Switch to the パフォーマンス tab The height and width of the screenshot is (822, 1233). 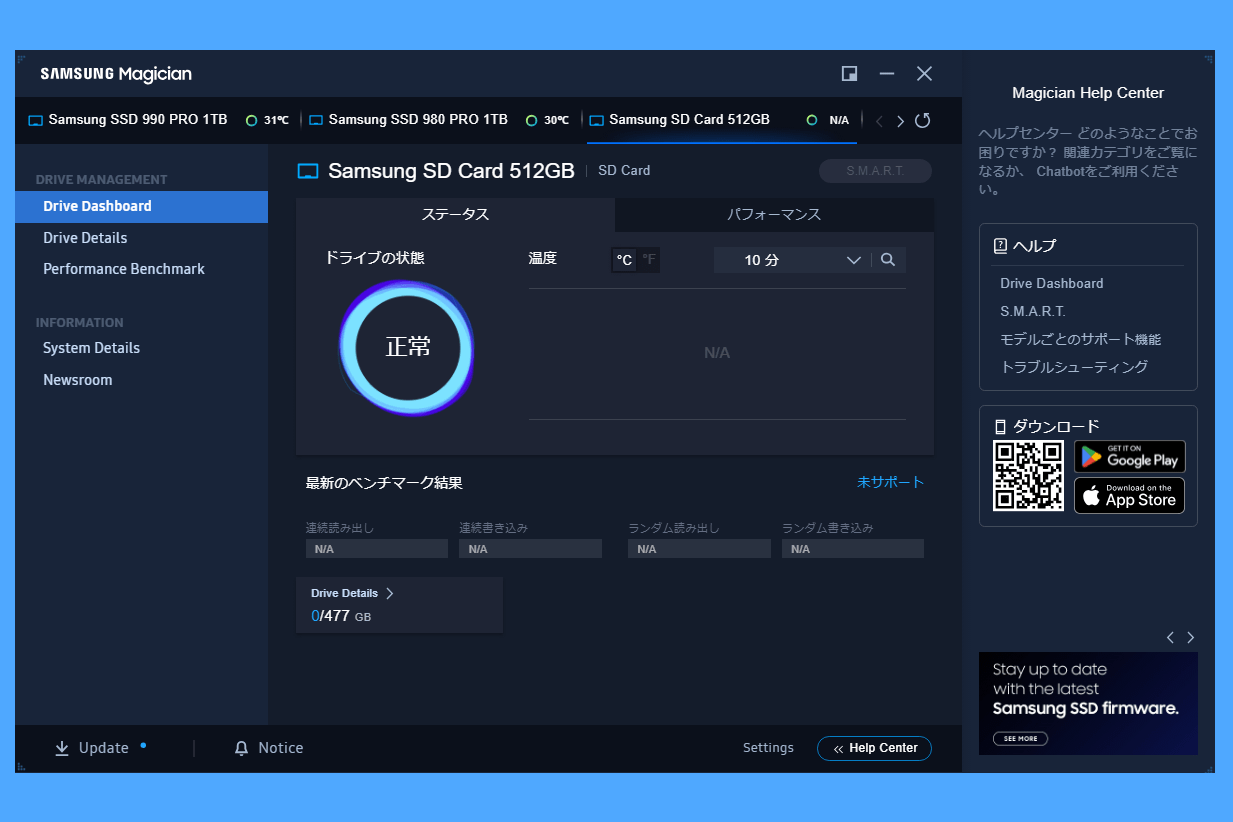tap(774, 215)
